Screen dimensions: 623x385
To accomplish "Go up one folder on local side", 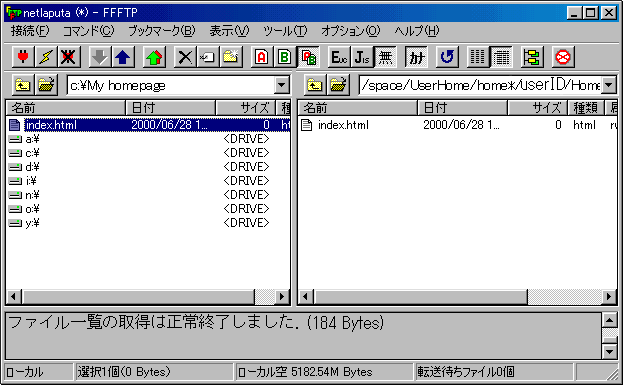I will (x=23, y=85).
